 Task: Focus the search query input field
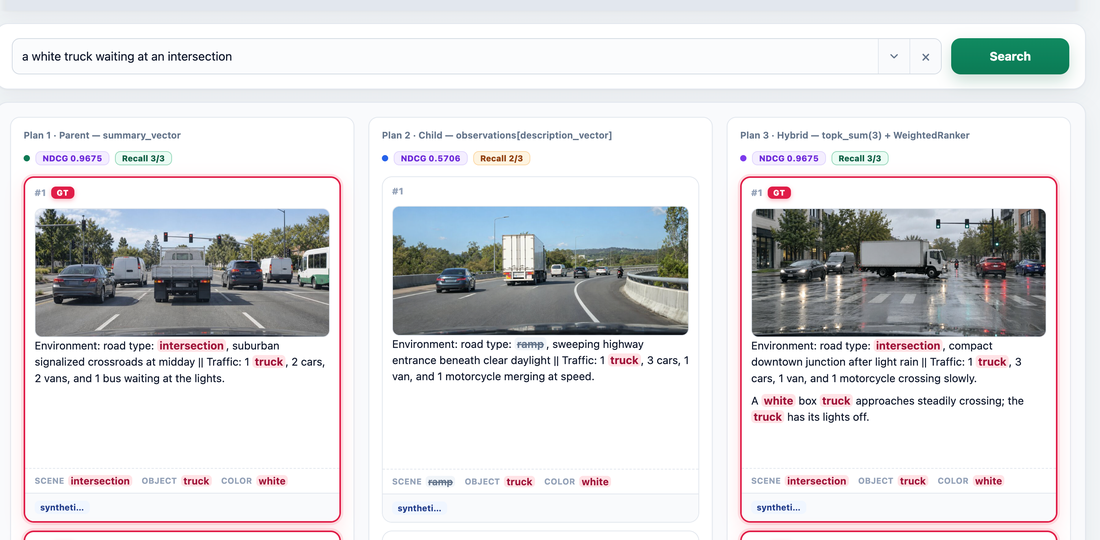click(445, 56)
